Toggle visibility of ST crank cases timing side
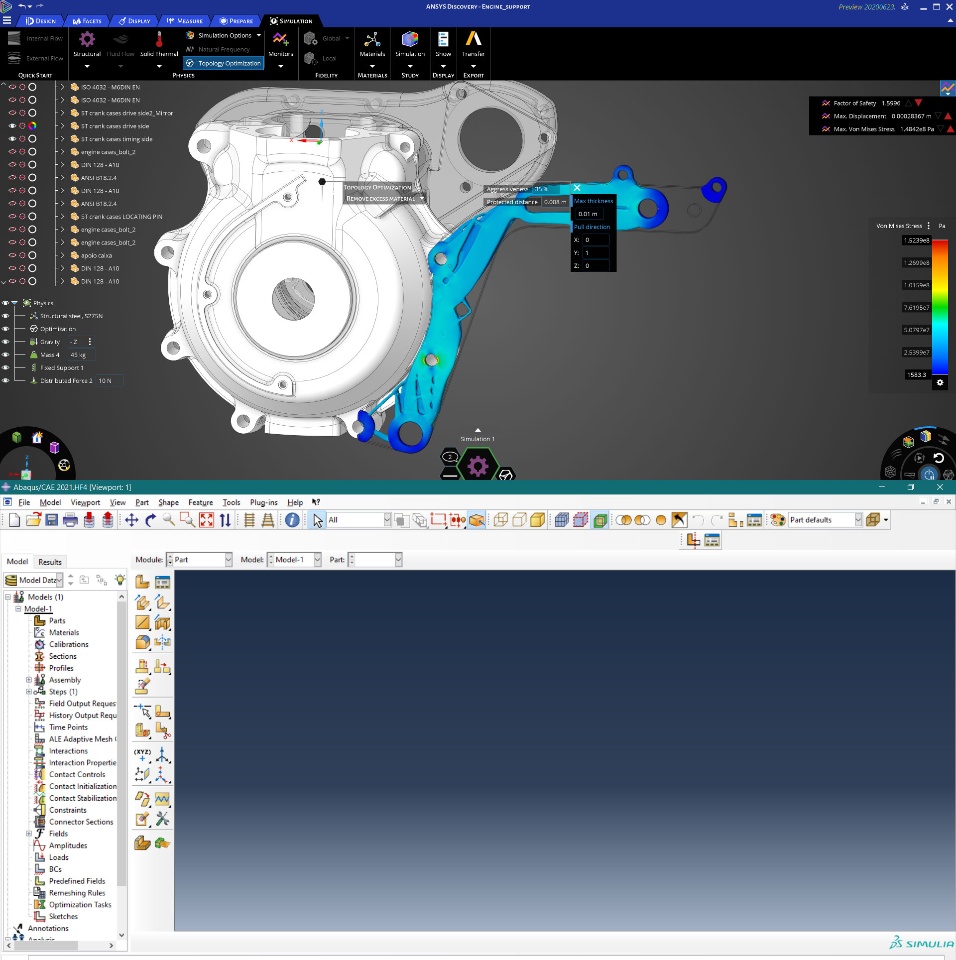Image resolution: width=956 pixels, height=960 pixels. pos(12,139)
